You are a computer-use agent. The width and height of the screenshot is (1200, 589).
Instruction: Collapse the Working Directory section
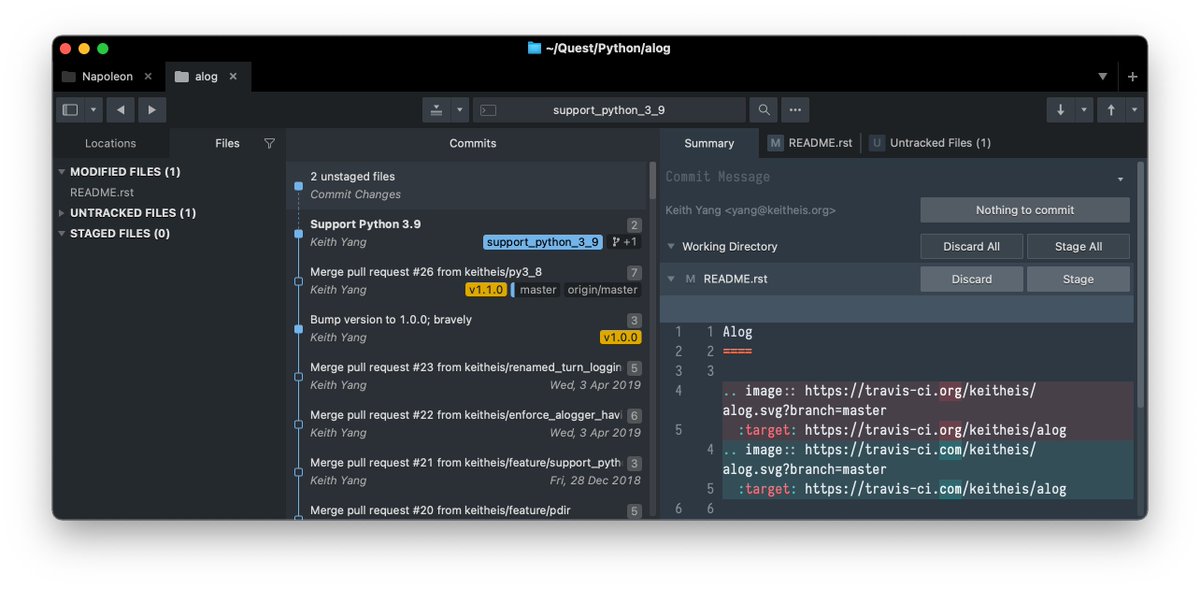tap(671, 247)
